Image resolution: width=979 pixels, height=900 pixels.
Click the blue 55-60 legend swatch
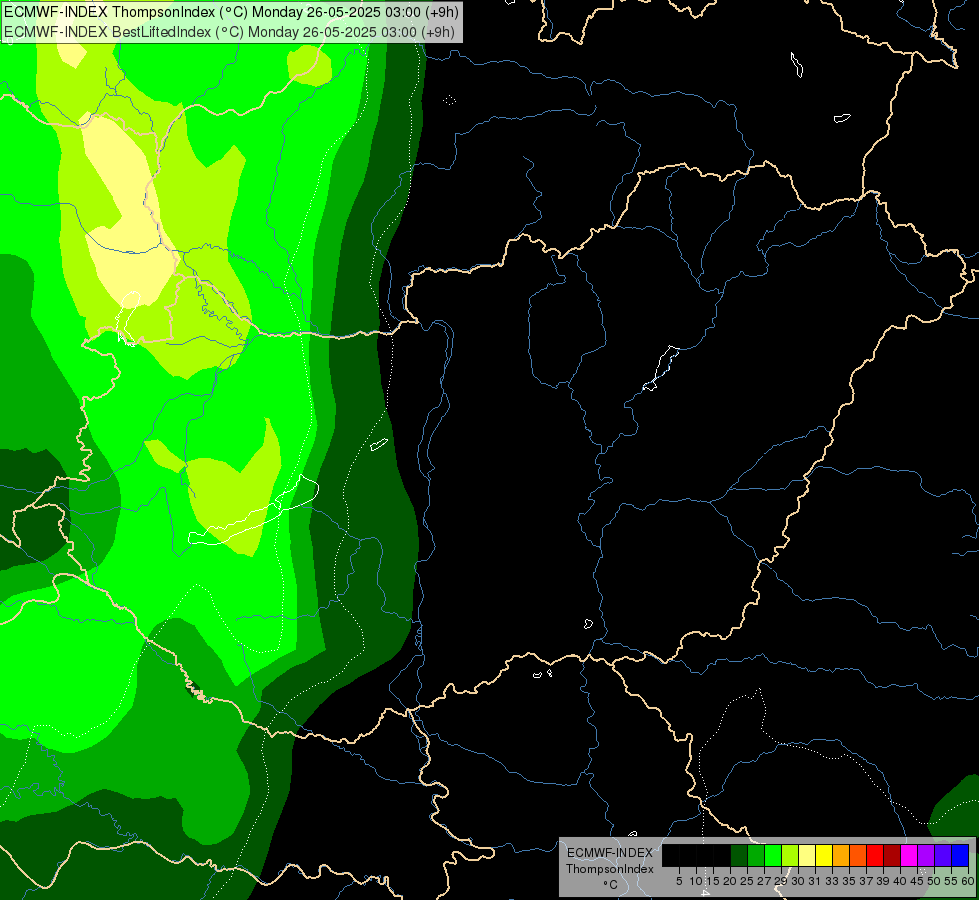tap(960, 855)
